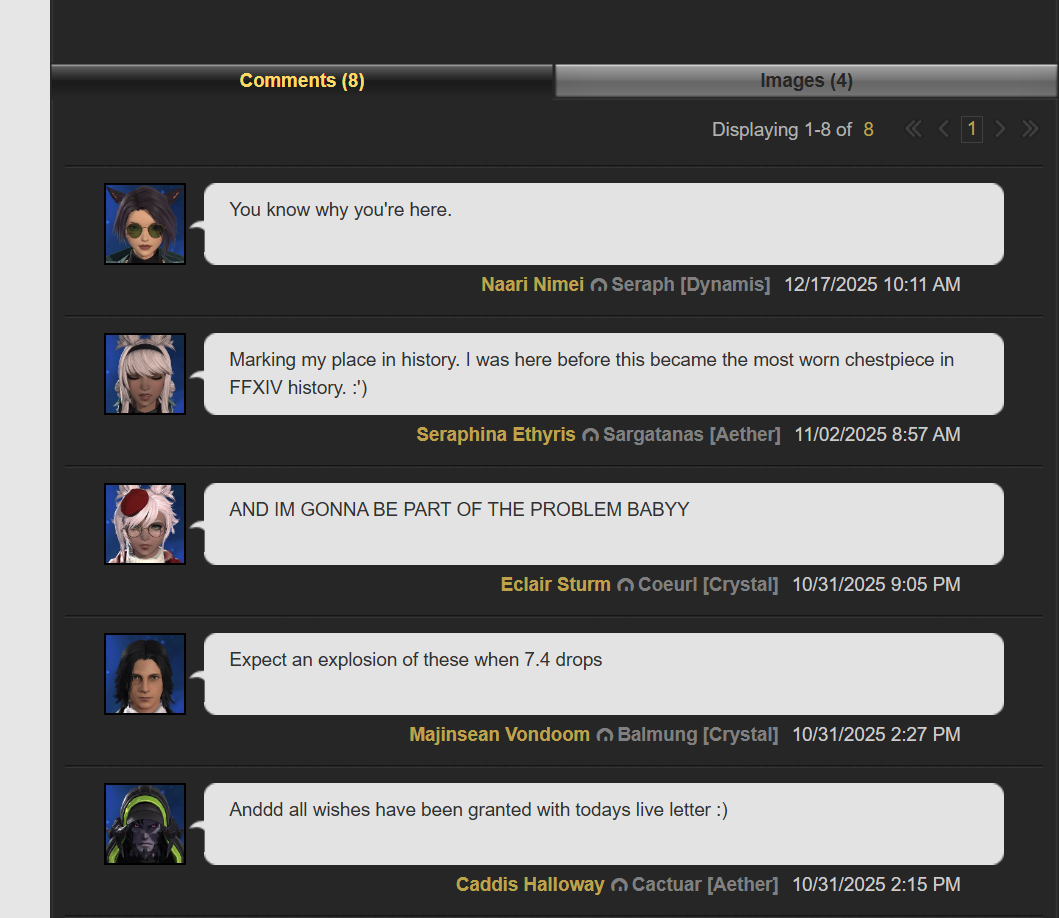Open Majinsean Vondoom profile link
The image size is (1059, 918).
pos(499,734)
